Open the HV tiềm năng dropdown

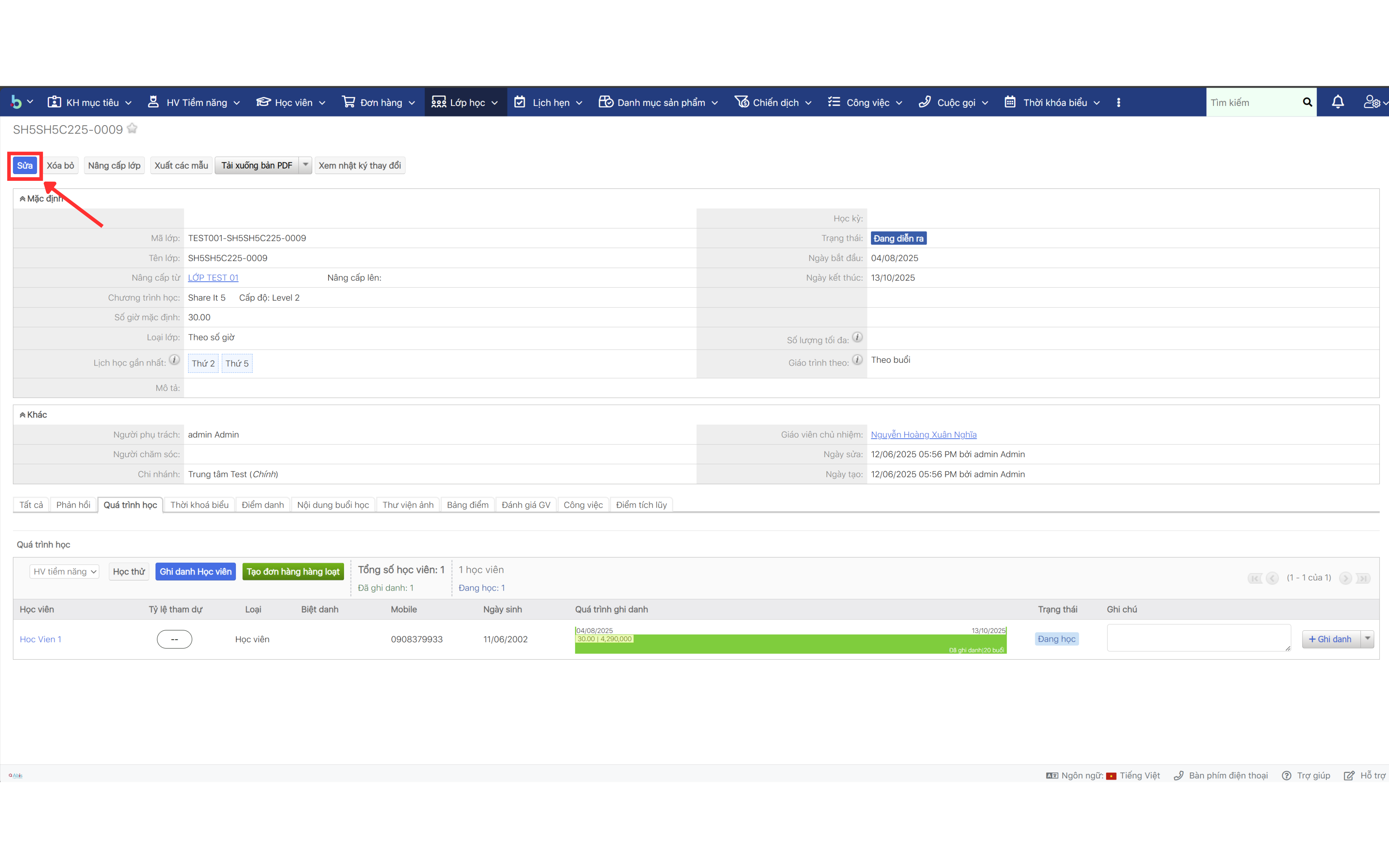(64, 571)
